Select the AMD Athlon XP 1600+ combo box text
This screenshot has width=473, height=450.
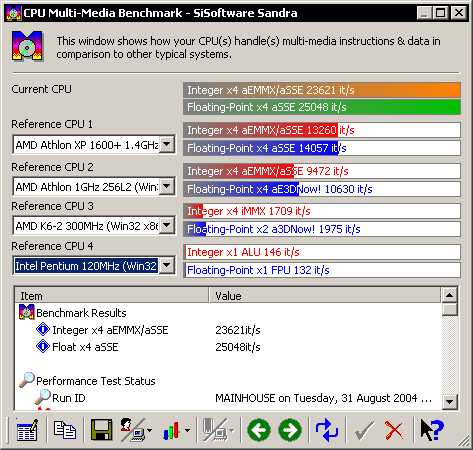click(87, 145)
